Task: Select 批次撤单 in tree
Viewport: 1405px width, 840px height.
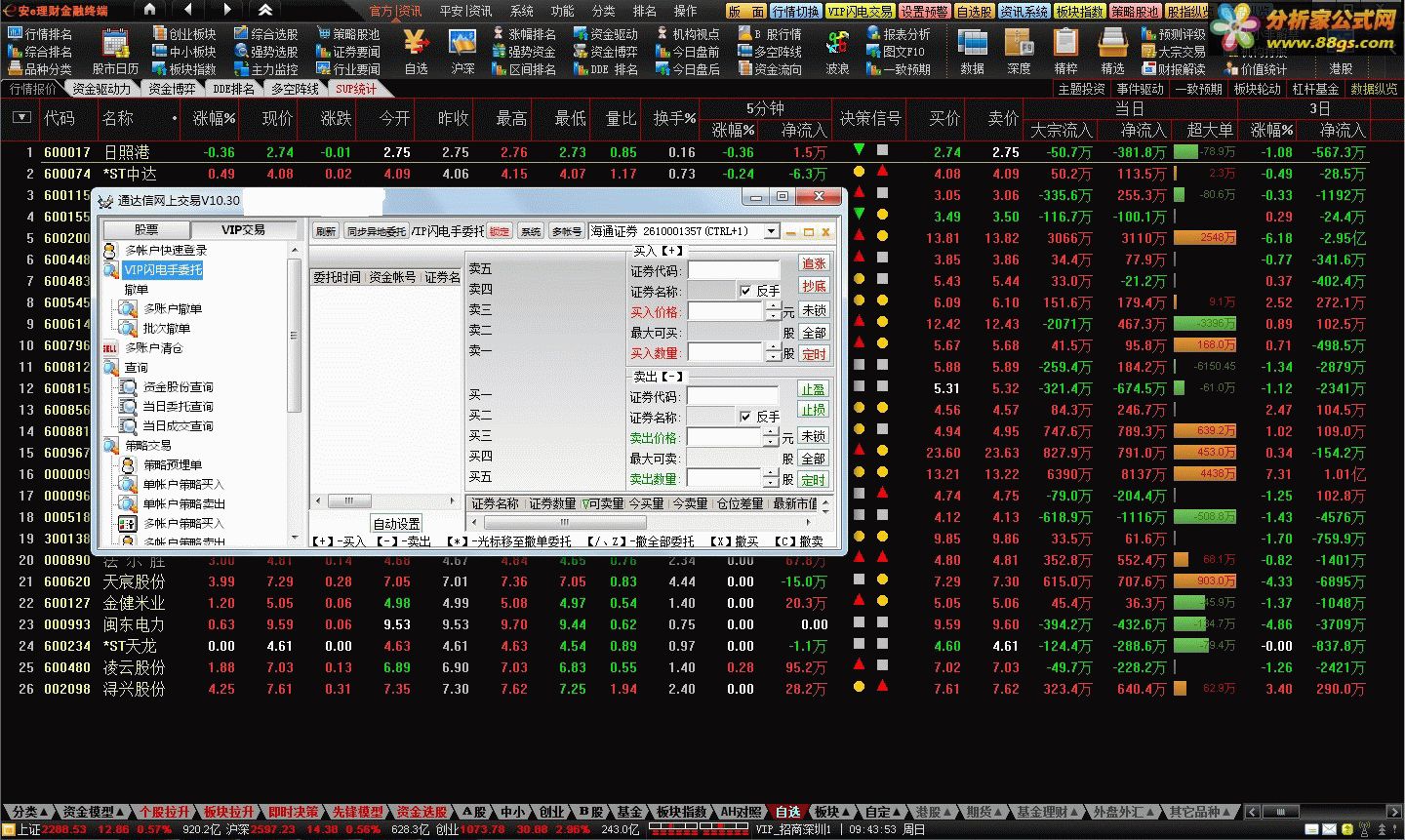Action: click(x=156, y=329)
